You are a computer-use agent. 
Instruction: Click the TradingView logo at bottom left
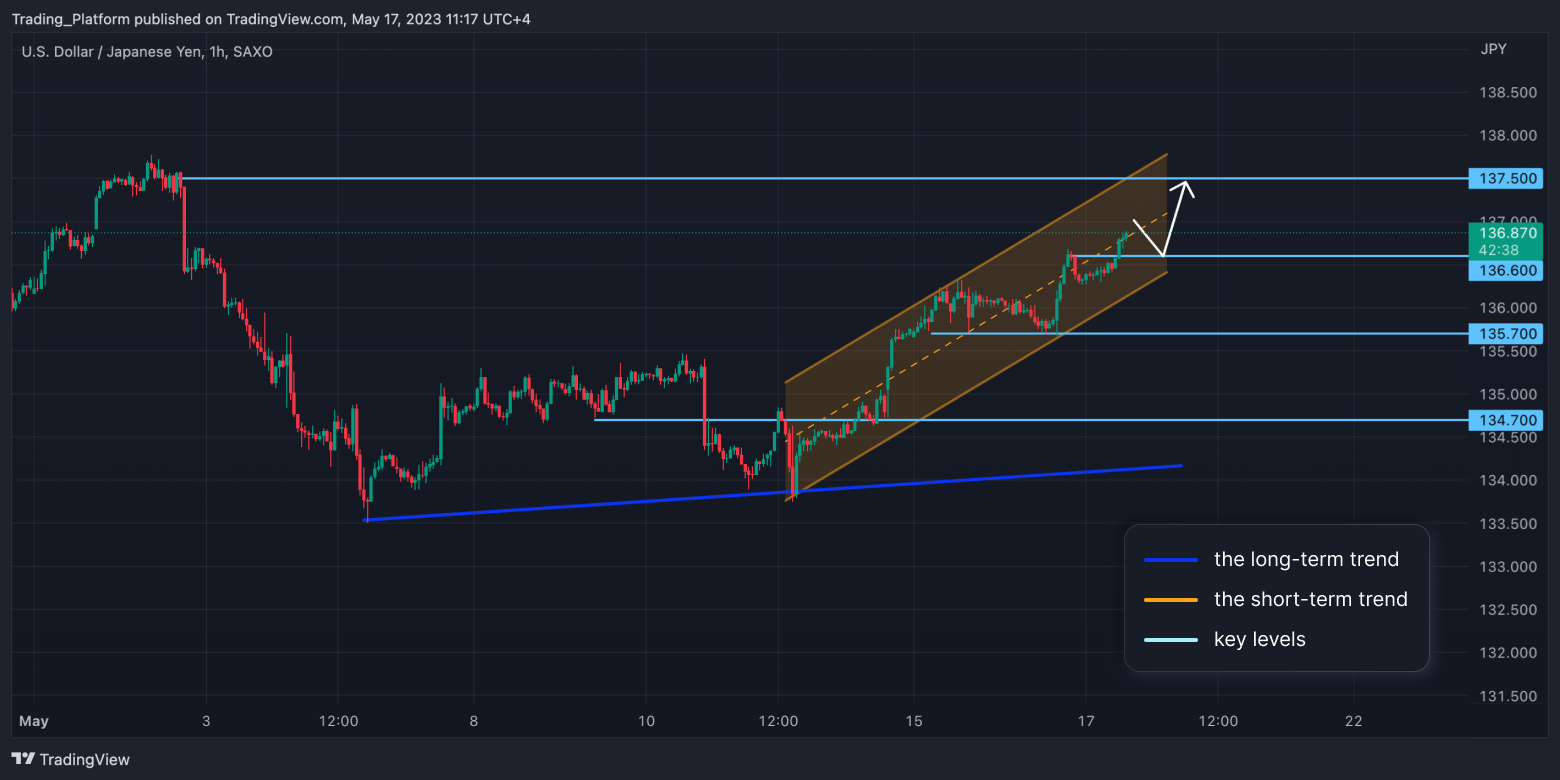click(70, 759)
